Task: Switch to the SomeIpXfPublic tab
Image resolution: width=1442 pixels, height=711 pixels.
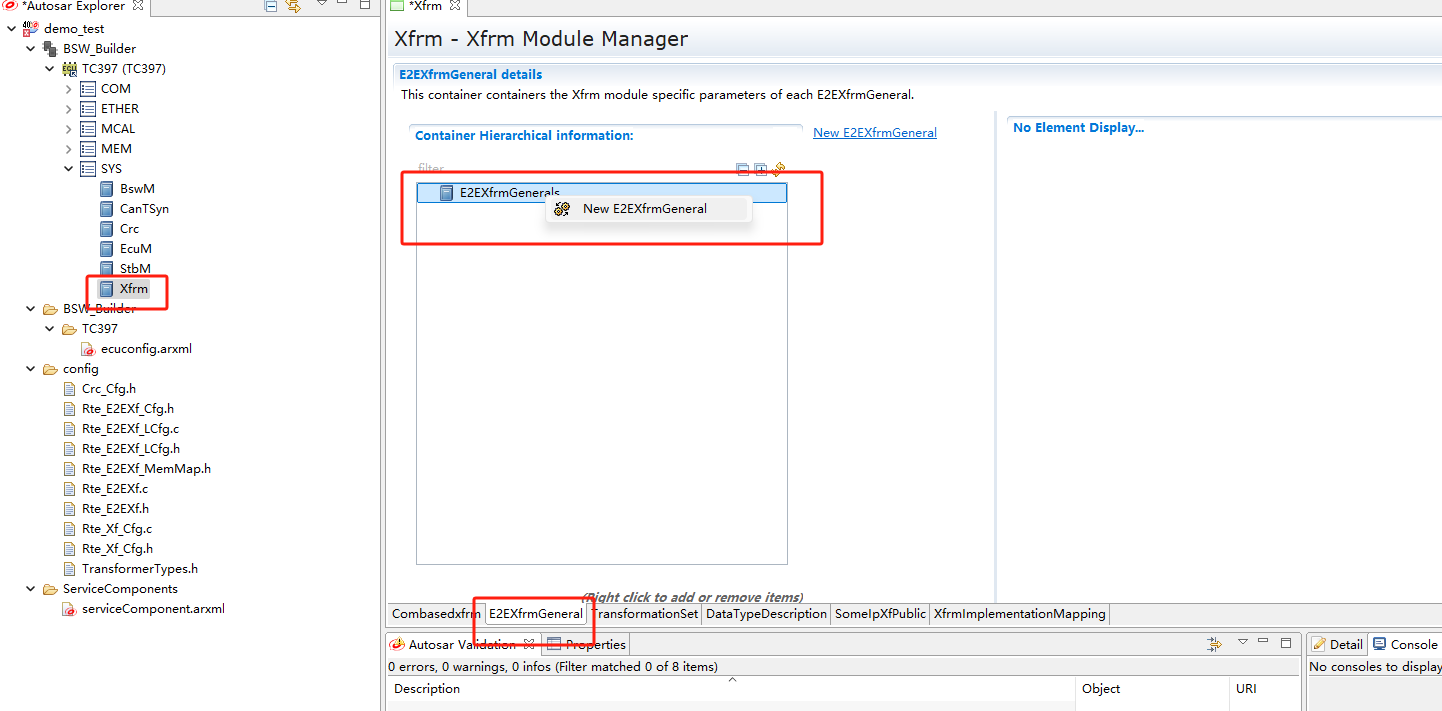Action: [880, 614]
